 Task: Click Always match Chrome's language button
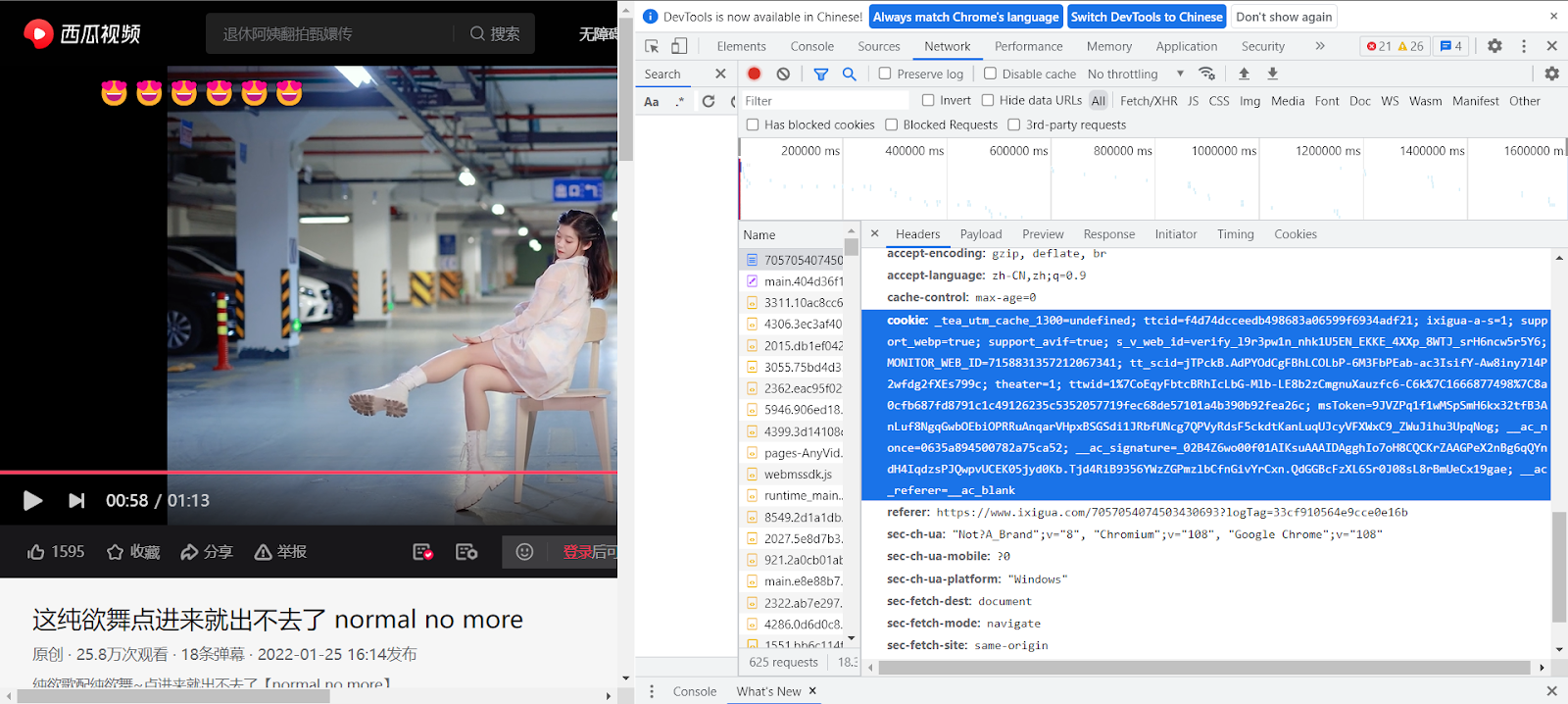coord(965,17)
